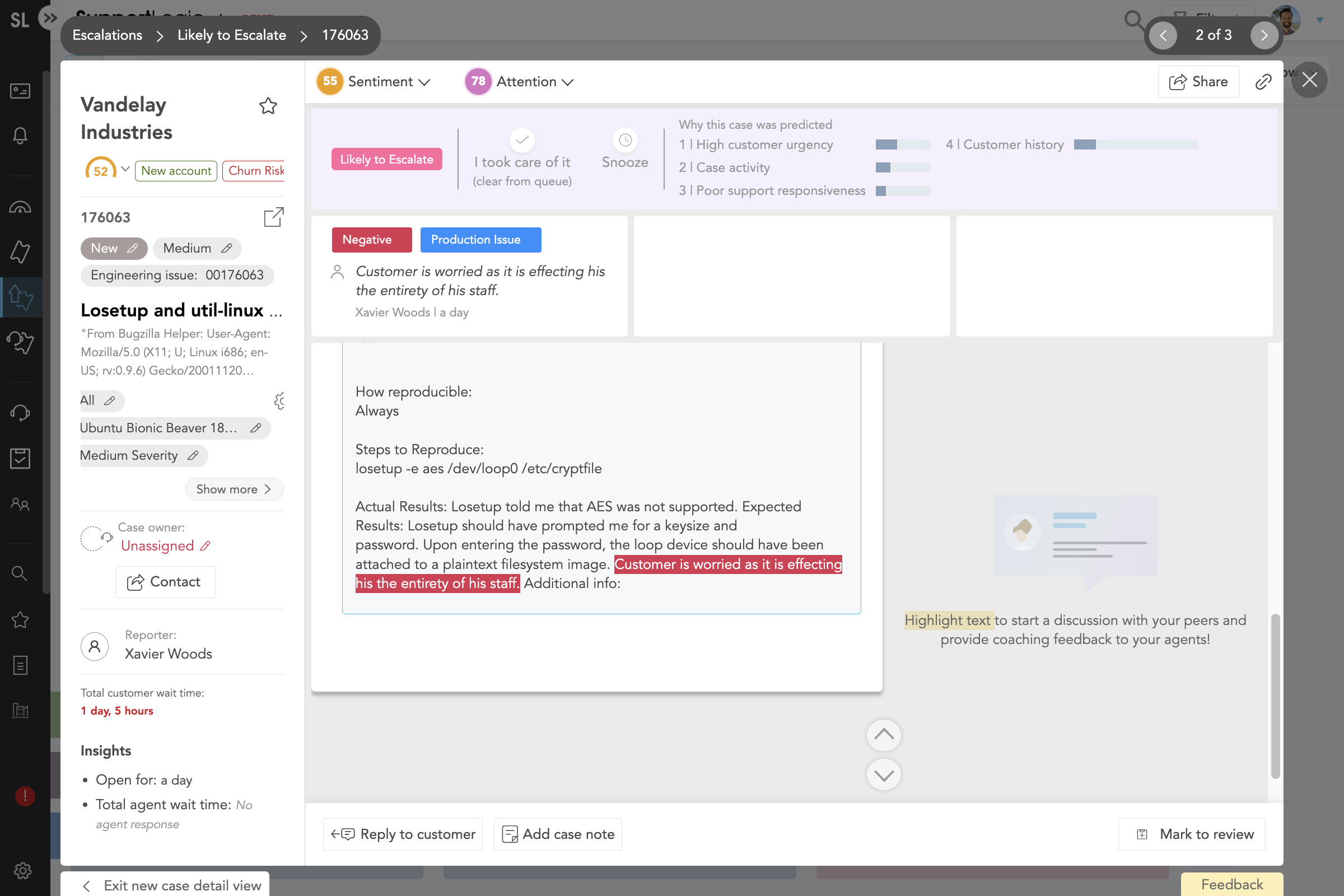
Task: Open the Feedback tab
Action: point(1231,885)
